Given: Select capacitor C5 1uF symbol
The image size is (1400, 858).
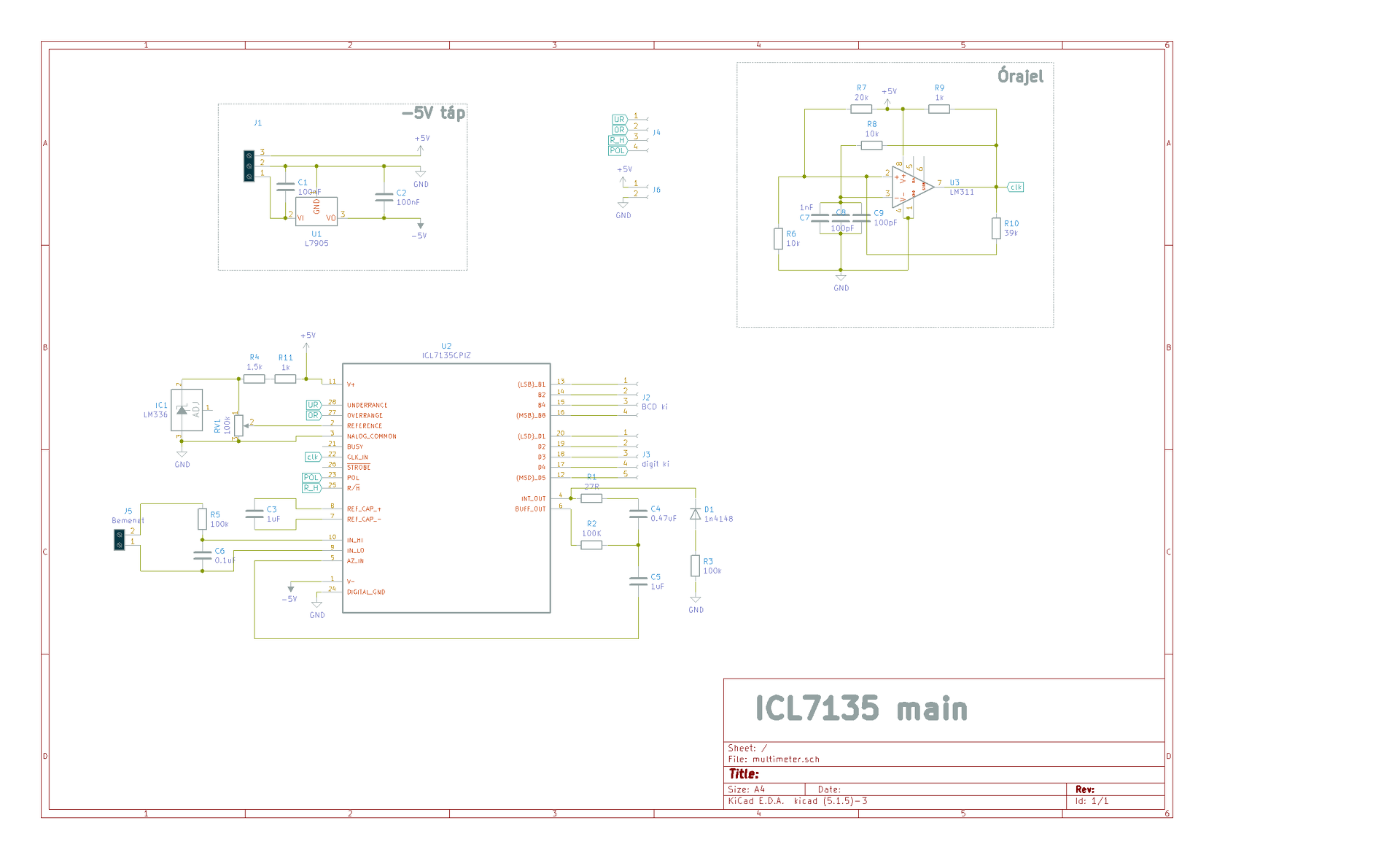Looking at the screenshot, I should tap(638, 581).
